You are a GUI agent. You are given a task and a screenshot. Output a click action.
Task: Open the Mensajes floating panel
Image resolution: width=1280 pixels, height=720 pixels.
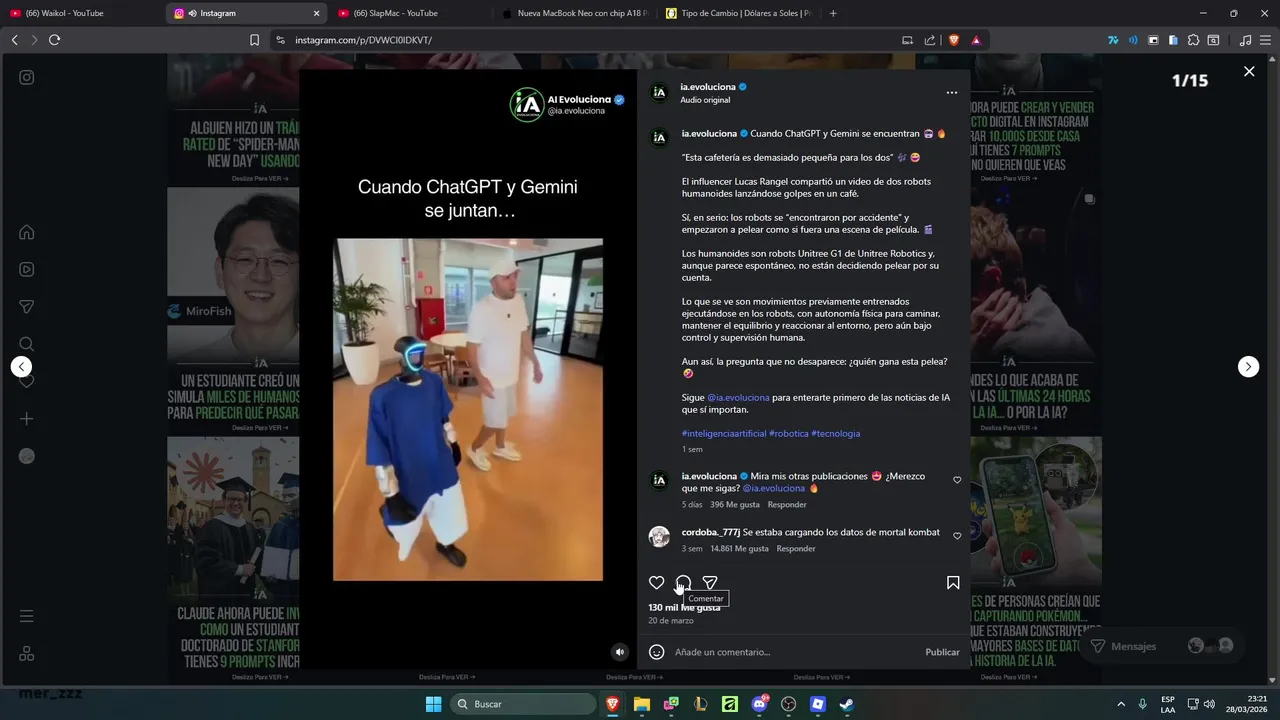click(1162, 646)
